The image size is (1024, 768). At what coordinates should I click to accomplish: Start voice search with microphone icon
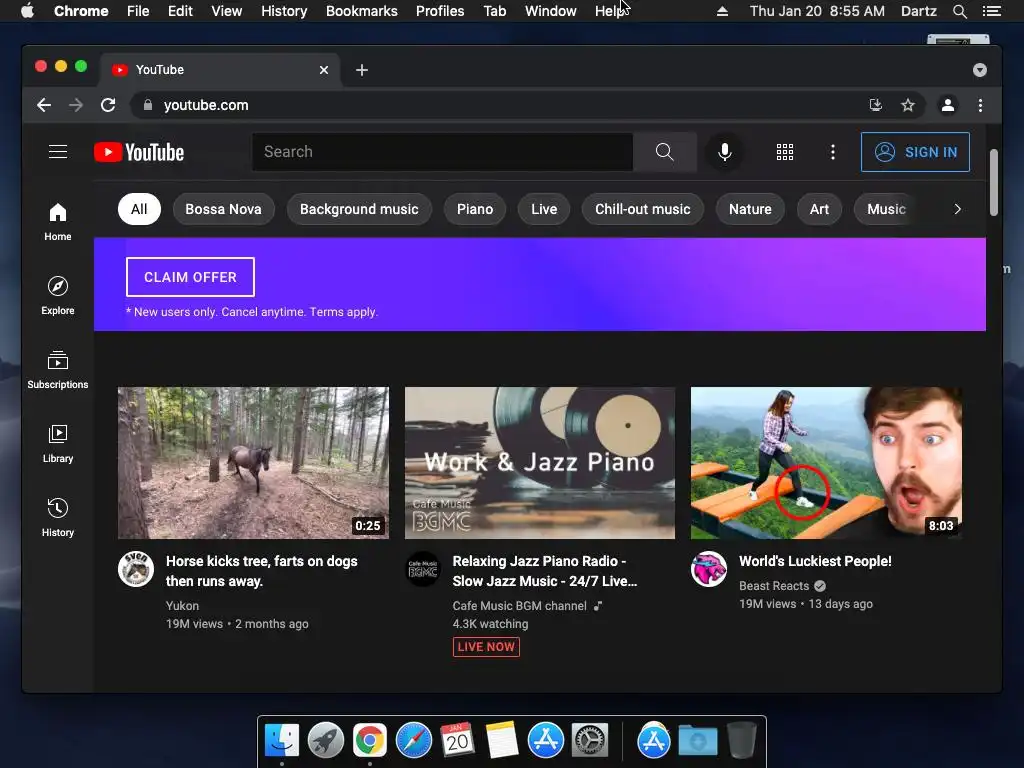point(724,152)
